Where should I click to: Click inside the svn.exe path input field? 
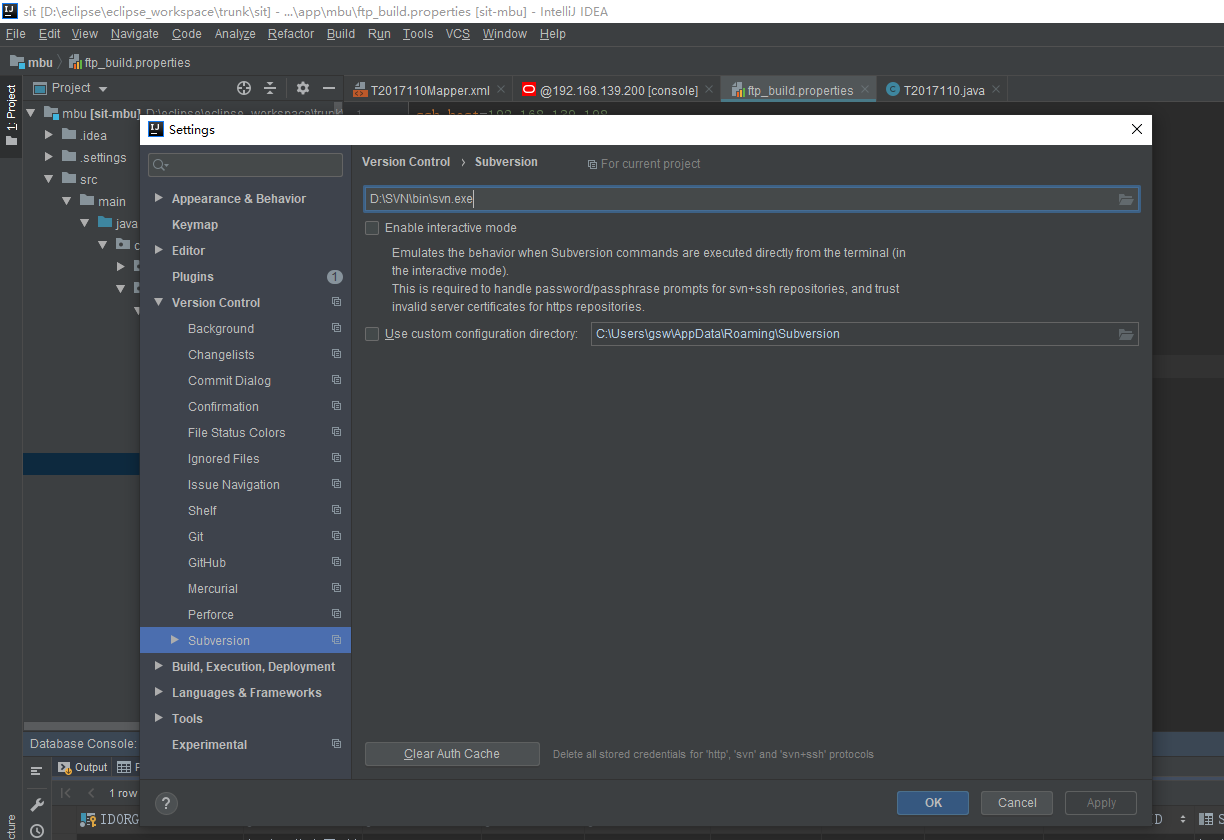[600, 198]
